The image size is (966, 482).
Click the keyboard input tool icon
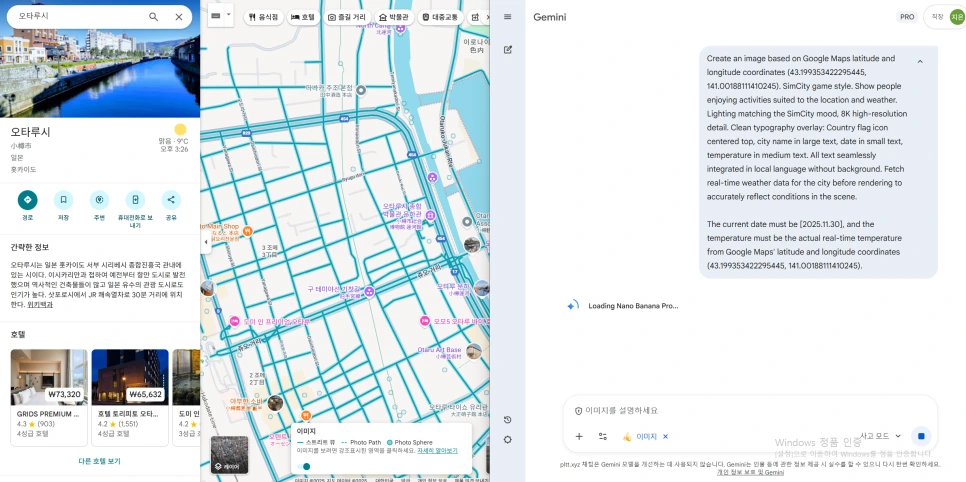tap(216, 15)
